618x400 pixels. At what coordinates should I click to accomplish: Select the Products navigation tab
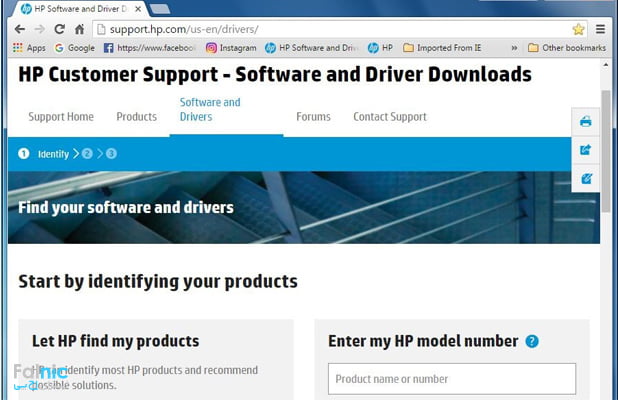pos(136,117)
